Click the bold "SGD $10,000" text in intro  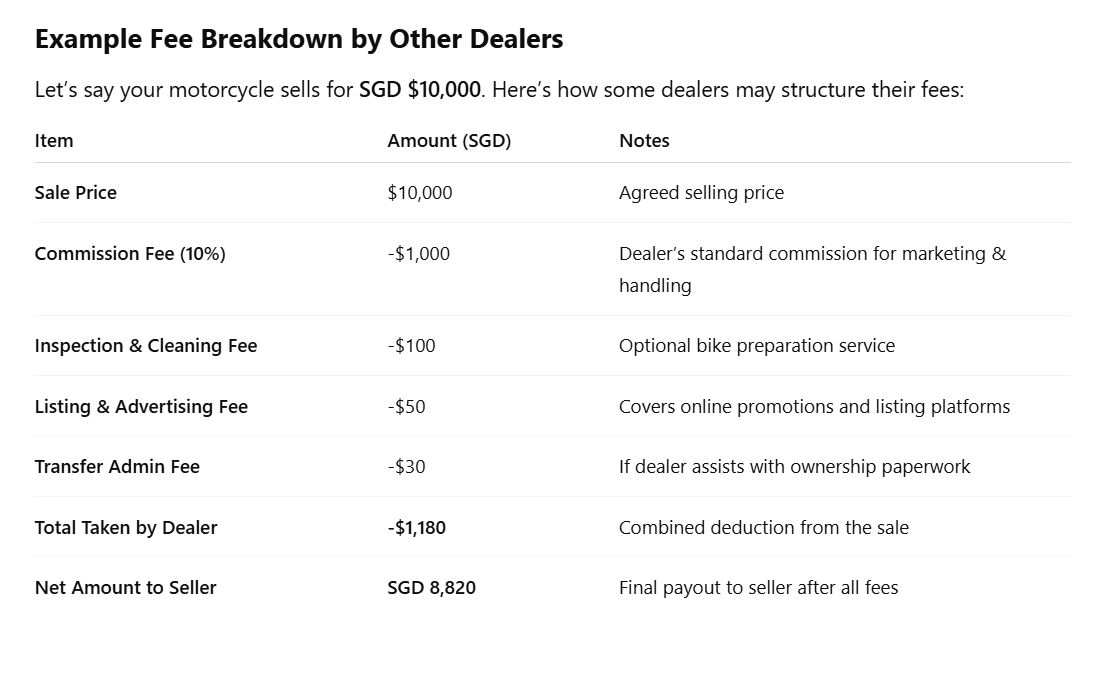tap(420, 90)
